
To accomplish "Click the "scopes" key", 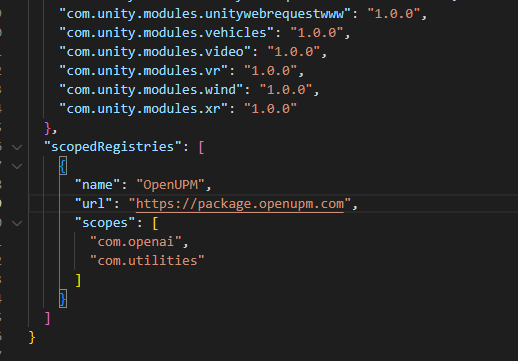I will pos(105,223).
